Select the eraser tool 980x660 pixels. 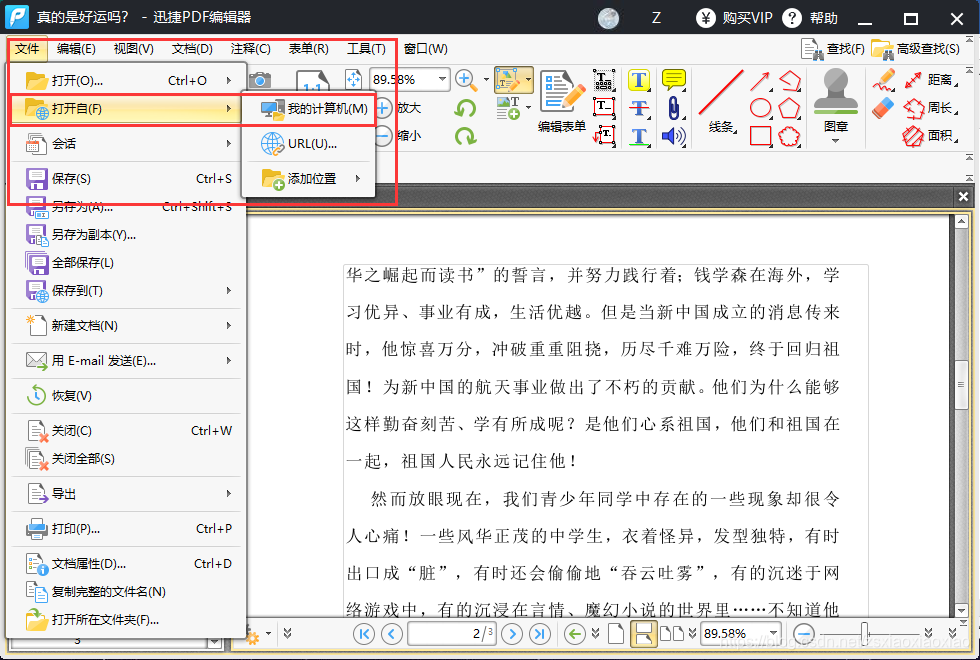coord(884,108)
